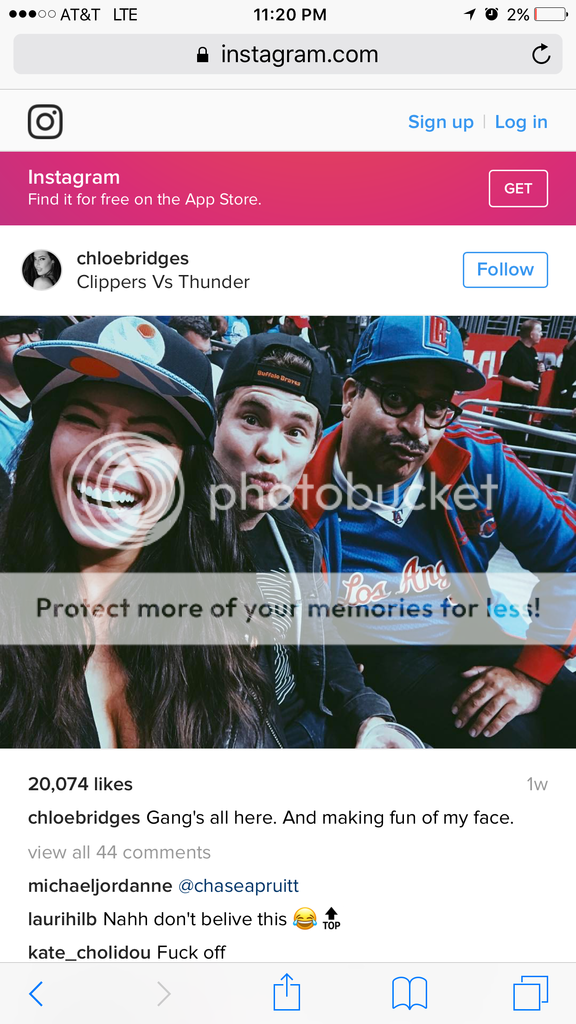Reload the page with the refresh icon

click(x=541, y=54)
